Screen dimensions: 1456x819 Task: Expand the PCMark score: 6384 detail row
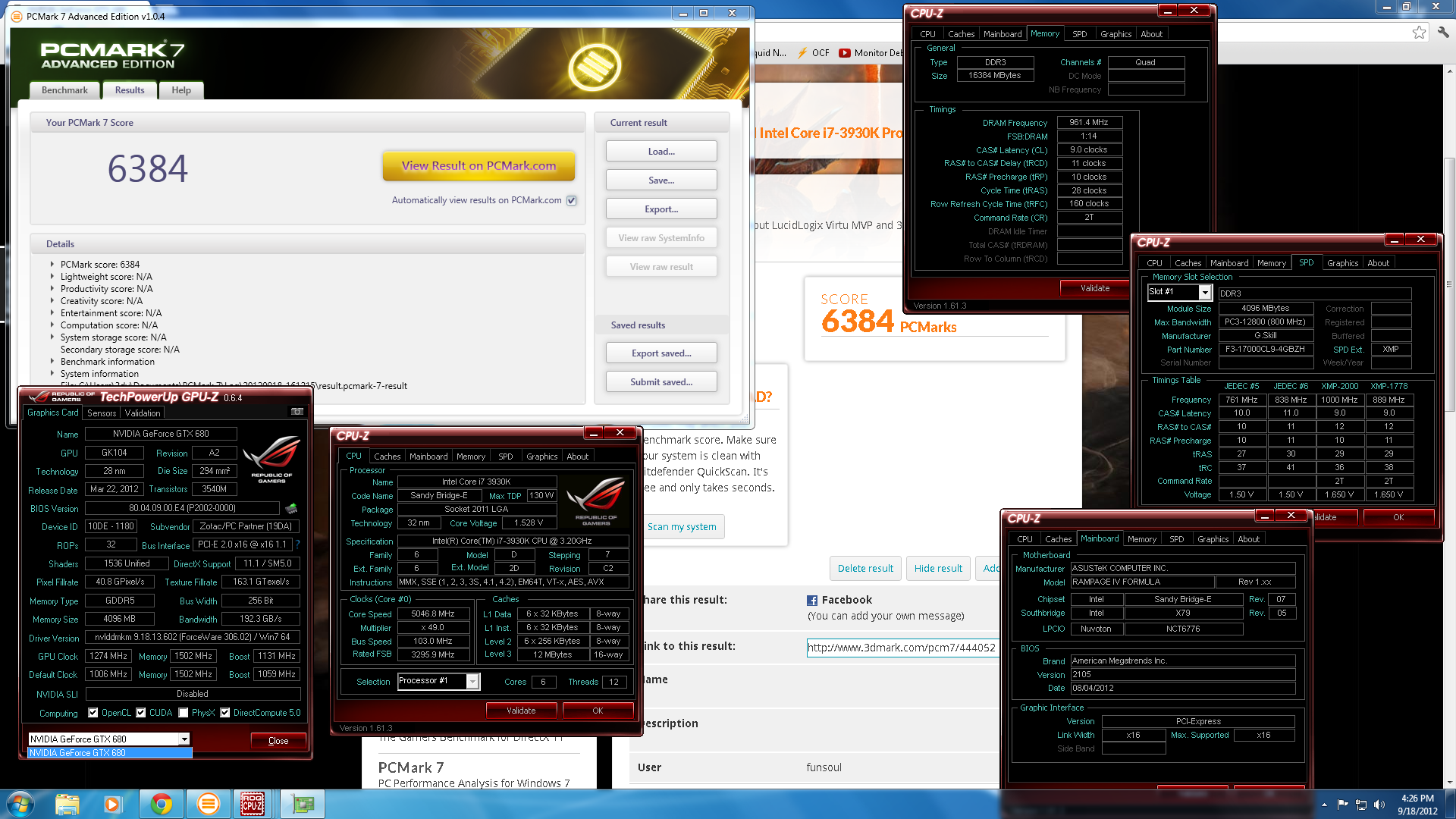tap(52, 265)
